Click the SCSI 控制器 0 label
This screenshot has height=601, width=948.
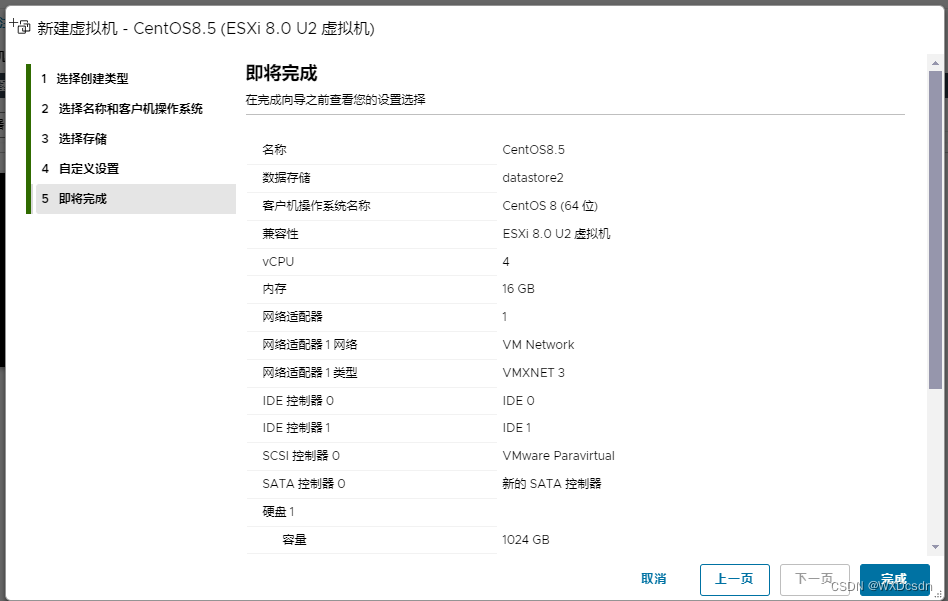(x=301, y=456)
